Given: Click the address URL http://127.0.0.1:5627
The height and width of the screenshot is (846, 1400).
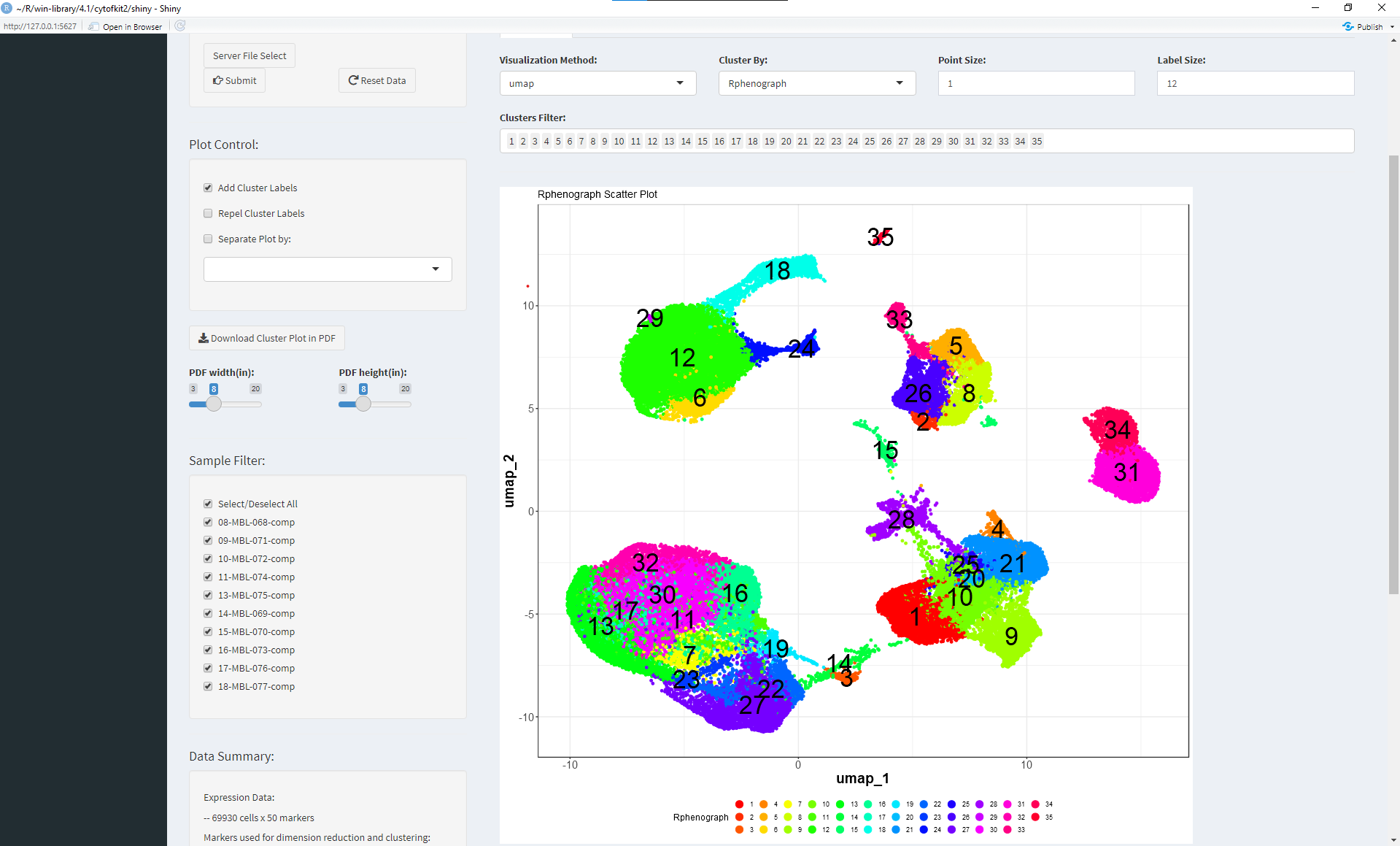Looking at the screenshot, I should coord(40,26).
